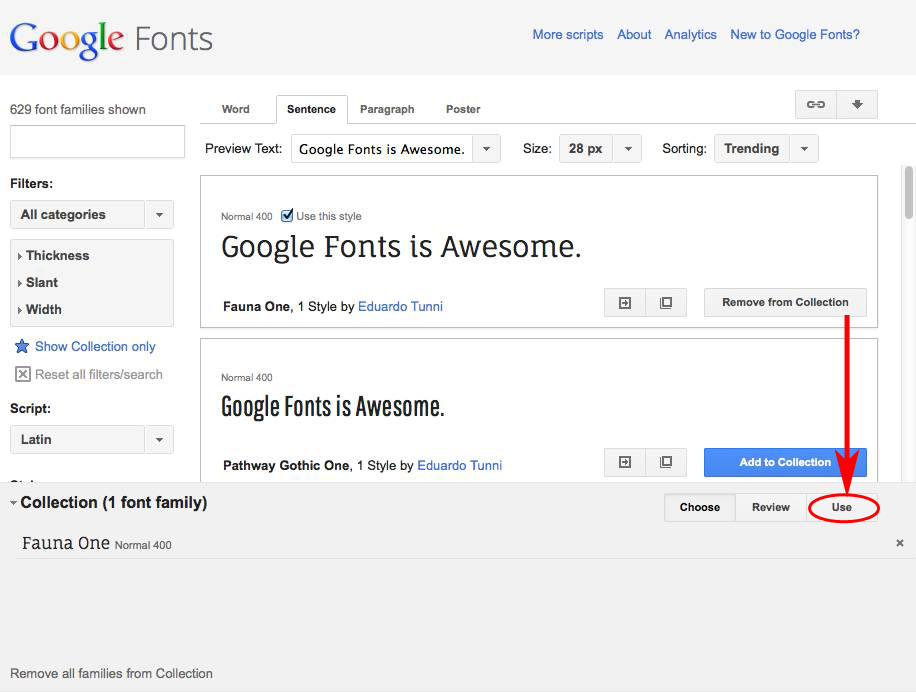Remove Fauna One from collection list
916x692 pixels.
coord(900,543)
